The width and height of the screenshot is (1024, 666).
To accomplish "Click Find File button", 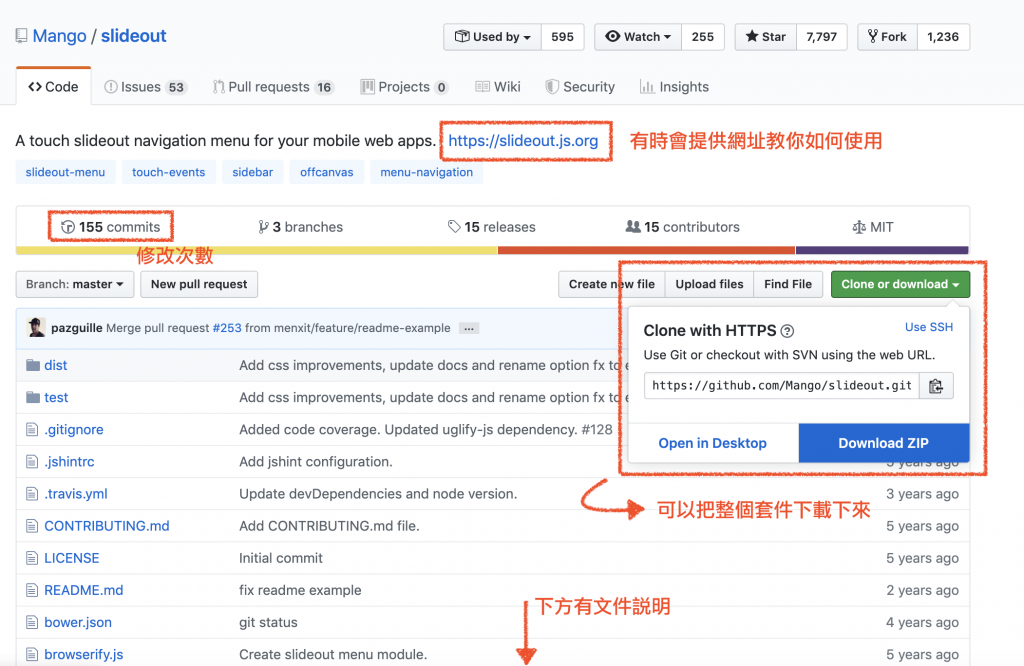I will click(x=788, y=284).
